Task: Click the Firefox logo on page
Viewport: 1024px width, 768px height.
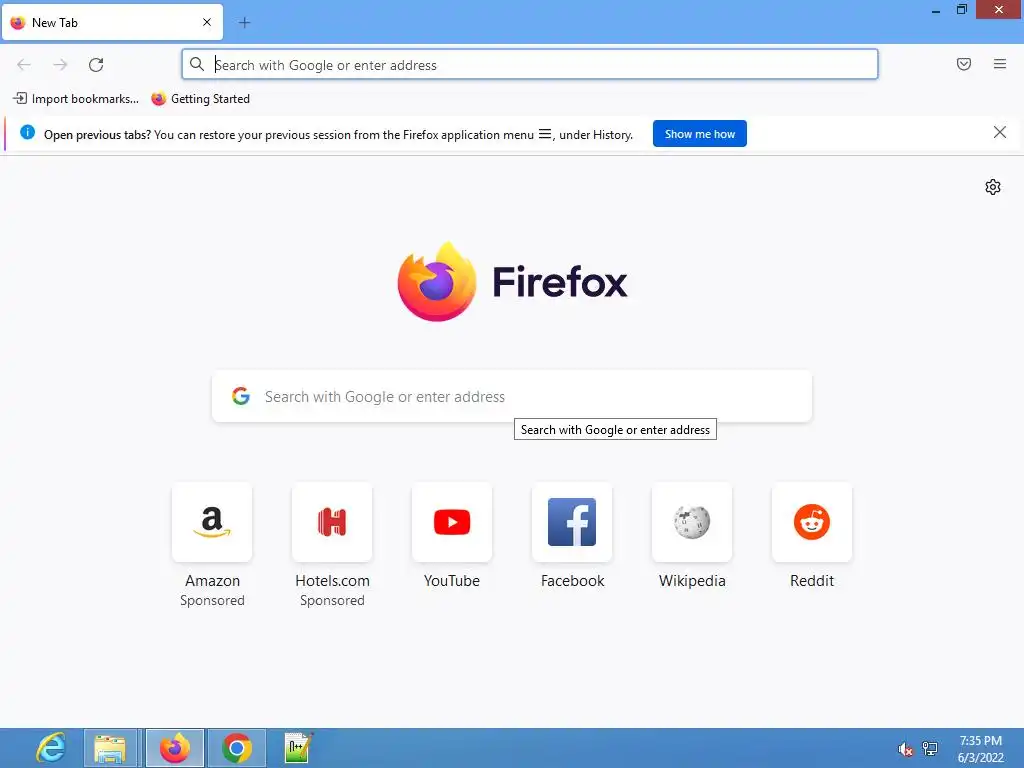Action: click(512, 281)
